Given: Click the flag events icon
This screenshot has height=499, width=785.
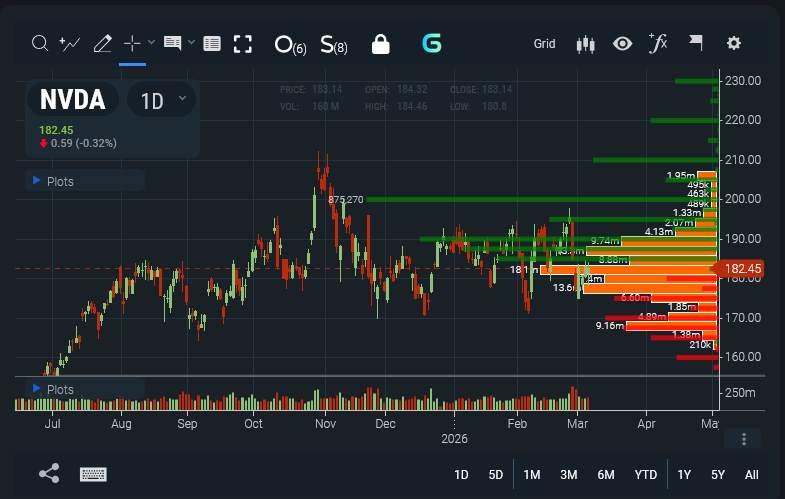Looking at the screenshot, I should (696, 43).
